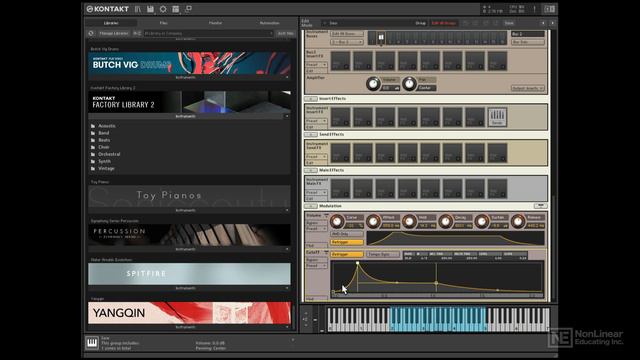Open the Instrument Insert FX Preset dropdown

click(316, 121)
